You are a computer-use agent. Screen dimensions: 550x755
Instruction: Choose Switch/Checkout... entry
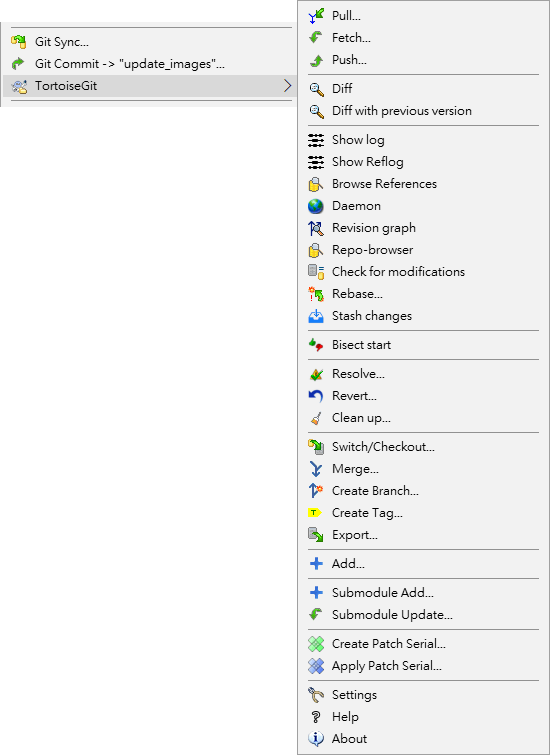tap(424, 447)
